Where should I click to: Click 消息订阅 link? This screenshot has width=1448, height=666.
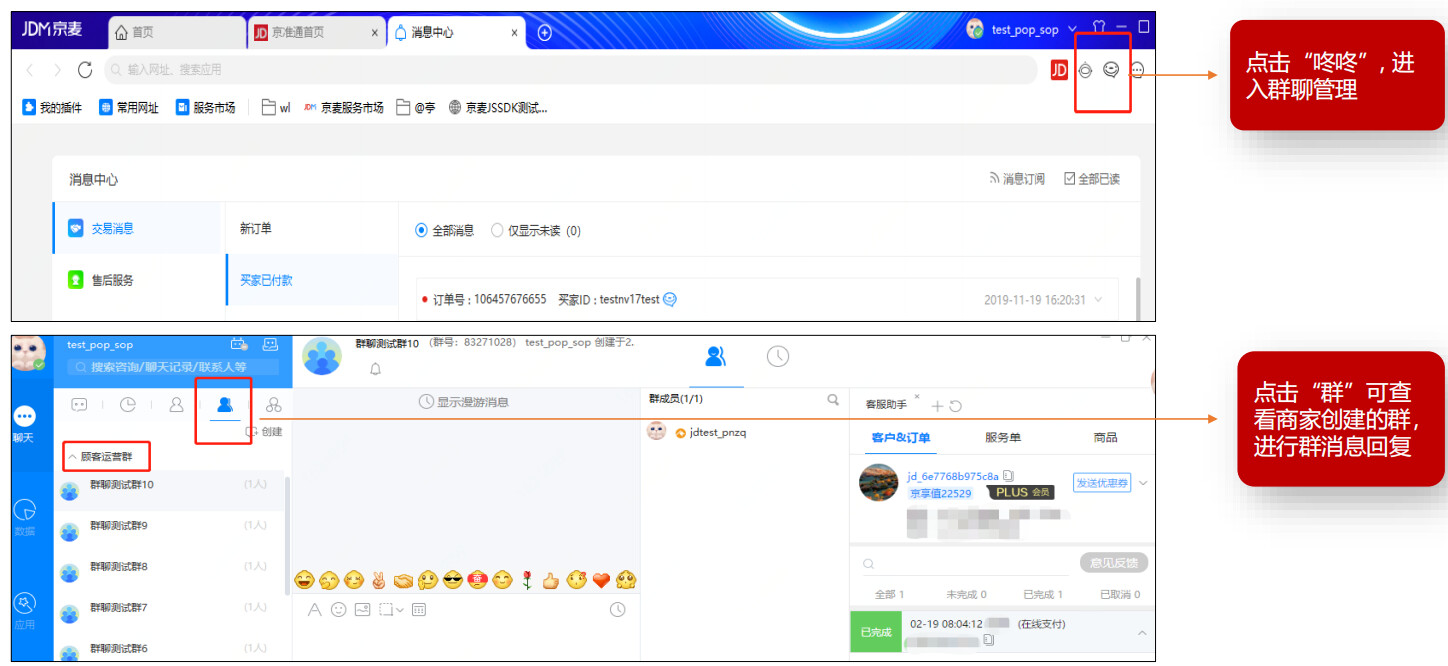pyautogui.click(x=1016, y=179)
